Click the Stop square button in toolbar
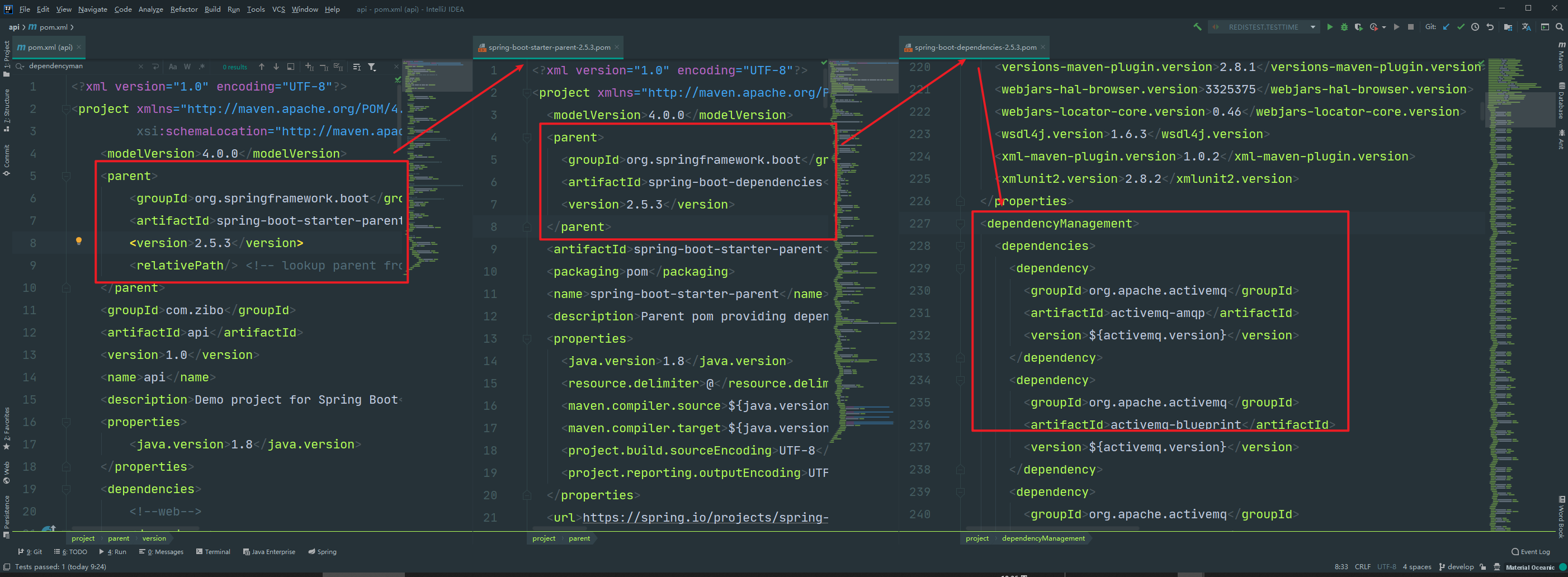The image size is (1568, 577). [1411, 27]
